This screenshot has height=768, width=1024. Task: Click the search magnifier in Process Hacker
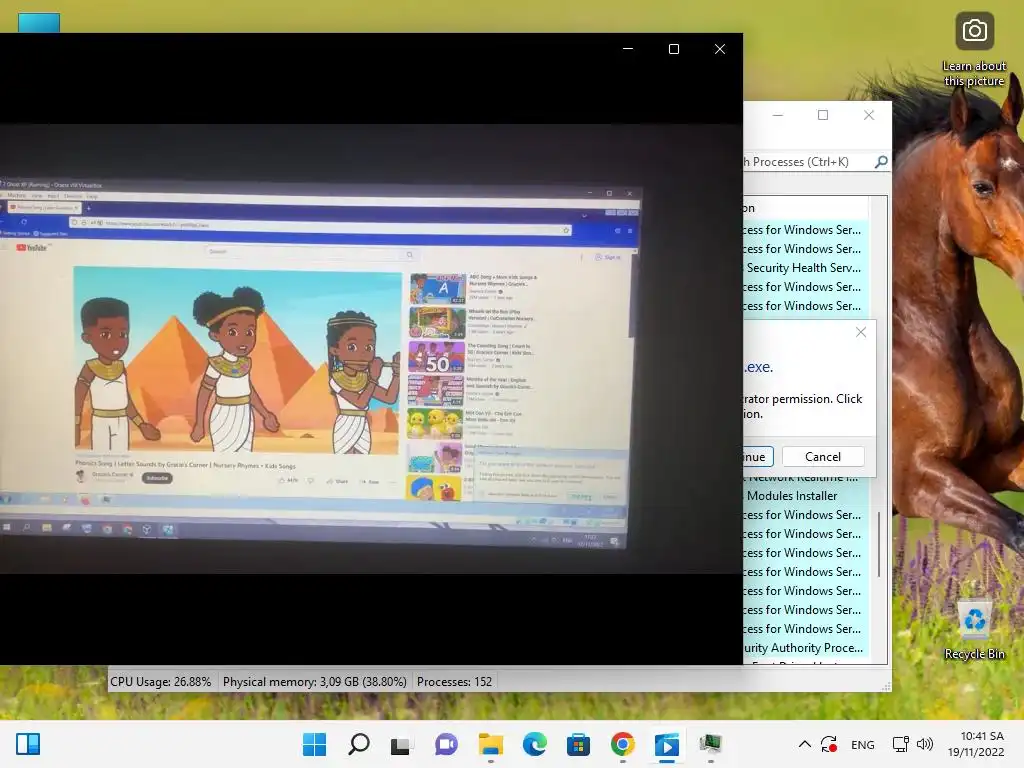(x=881, y=161)
